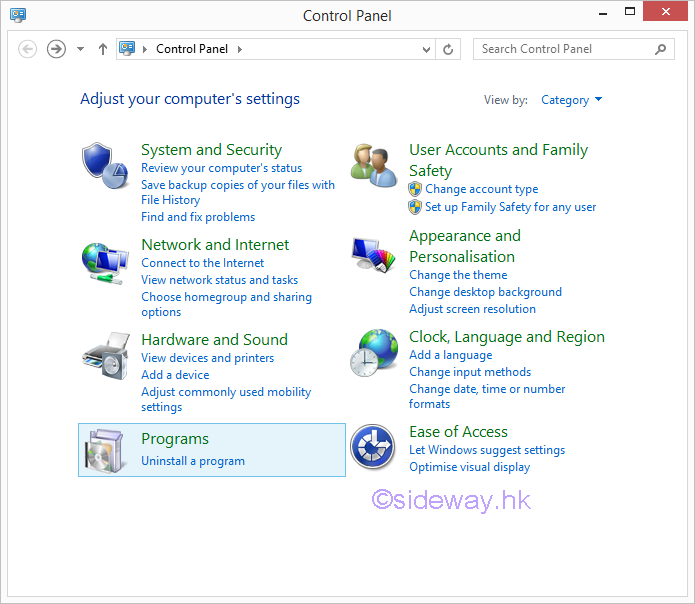695x604 pixels.
Task: Click Find and fix problems link
Action: pyautogui.click(x=198, y=217)
